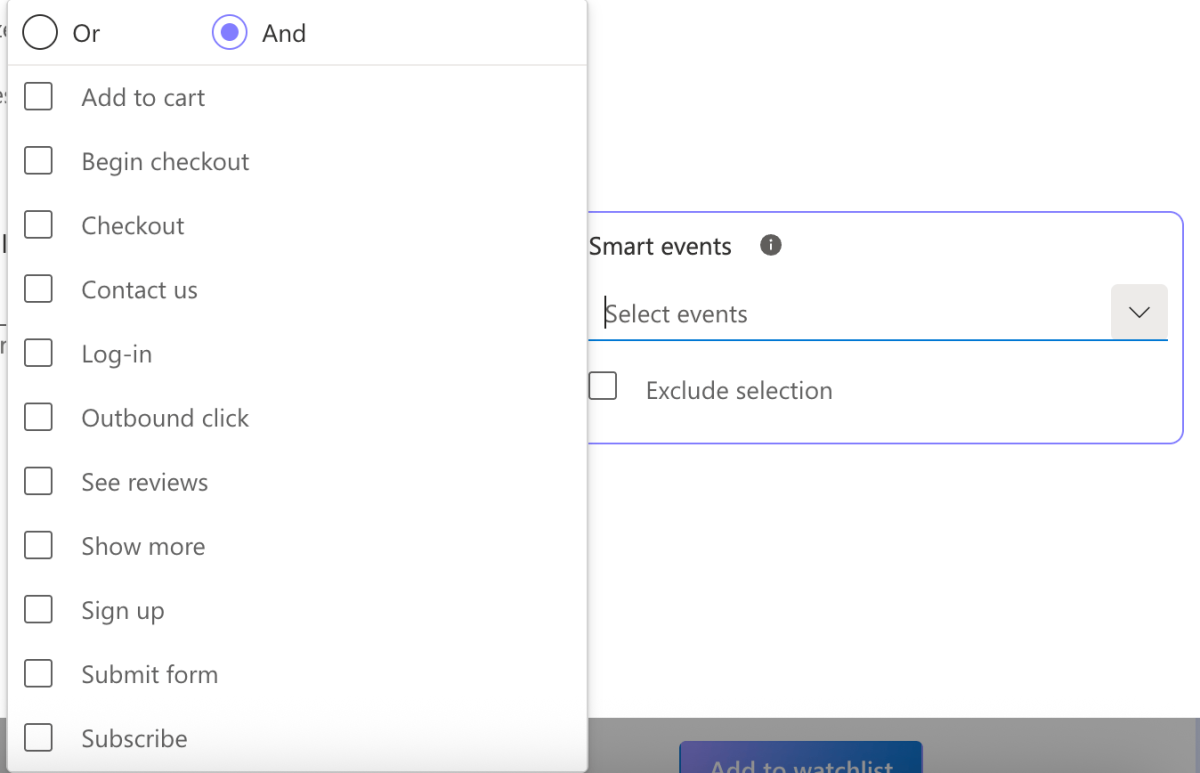Check the Submit form checkbox
1200x773 pixels.
coord(38,673)
